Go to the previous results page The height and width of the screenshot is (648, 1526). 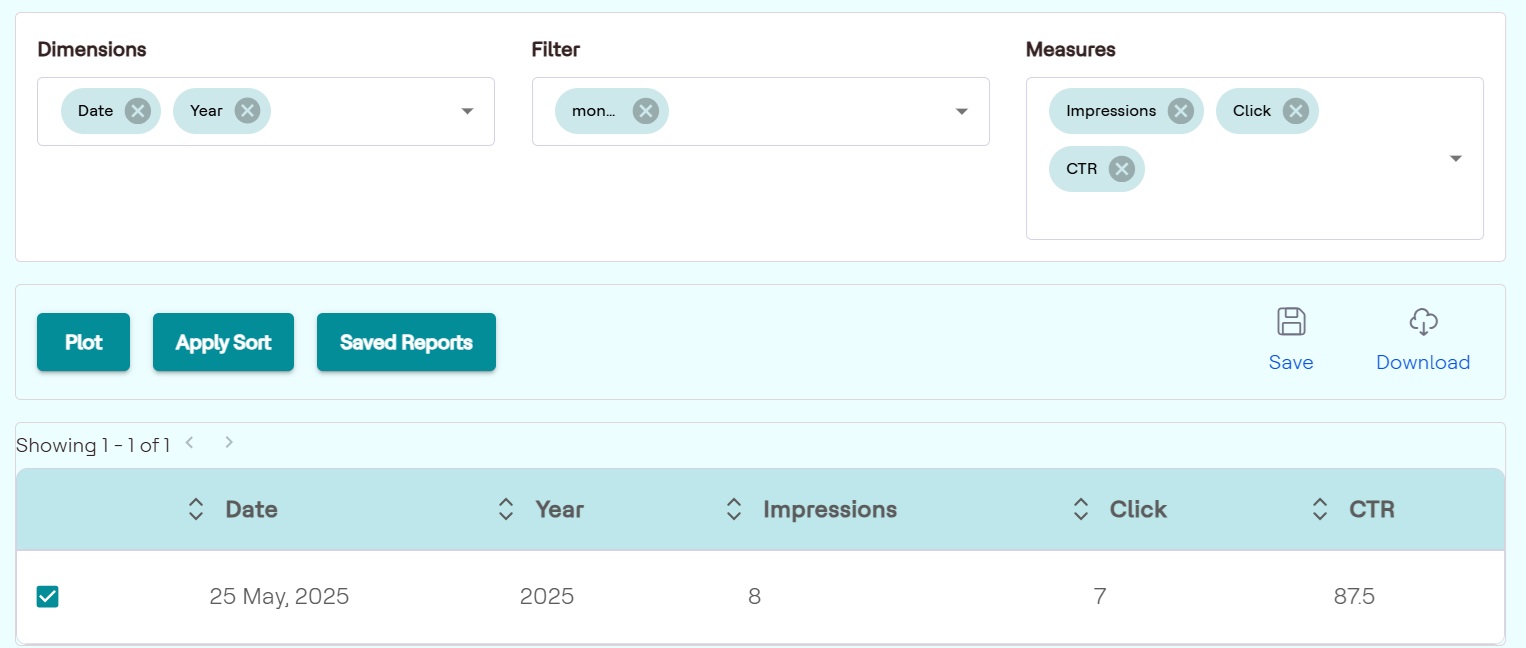pos(189,442)
